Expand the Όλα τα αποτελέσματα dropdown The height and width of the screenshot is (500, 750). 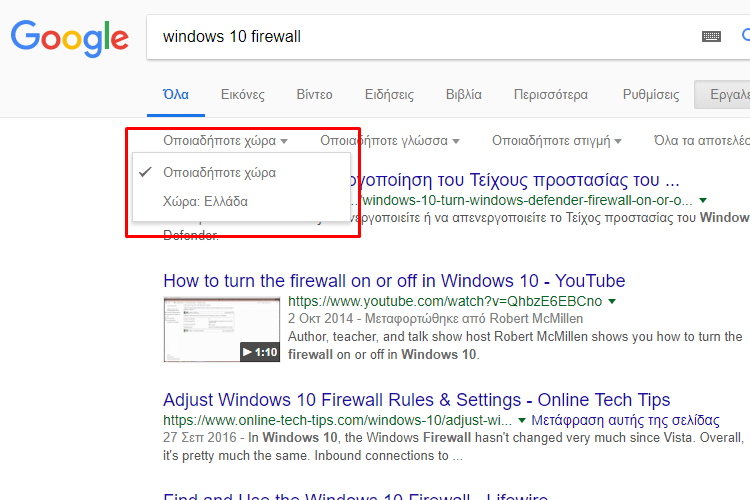coord(702,141)
